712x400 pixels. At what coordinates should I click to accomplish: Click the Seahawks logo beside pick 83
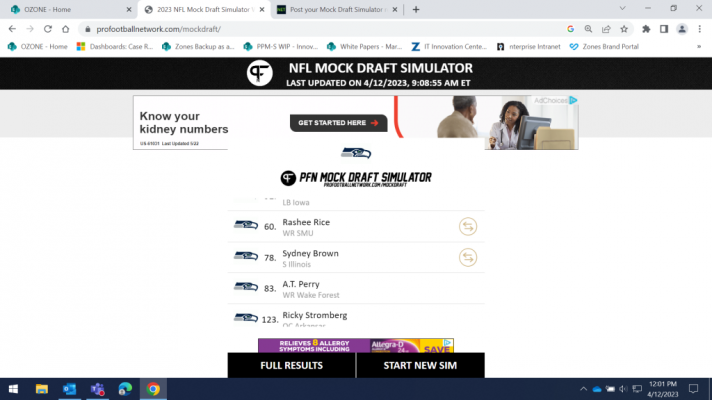point(246,287)
